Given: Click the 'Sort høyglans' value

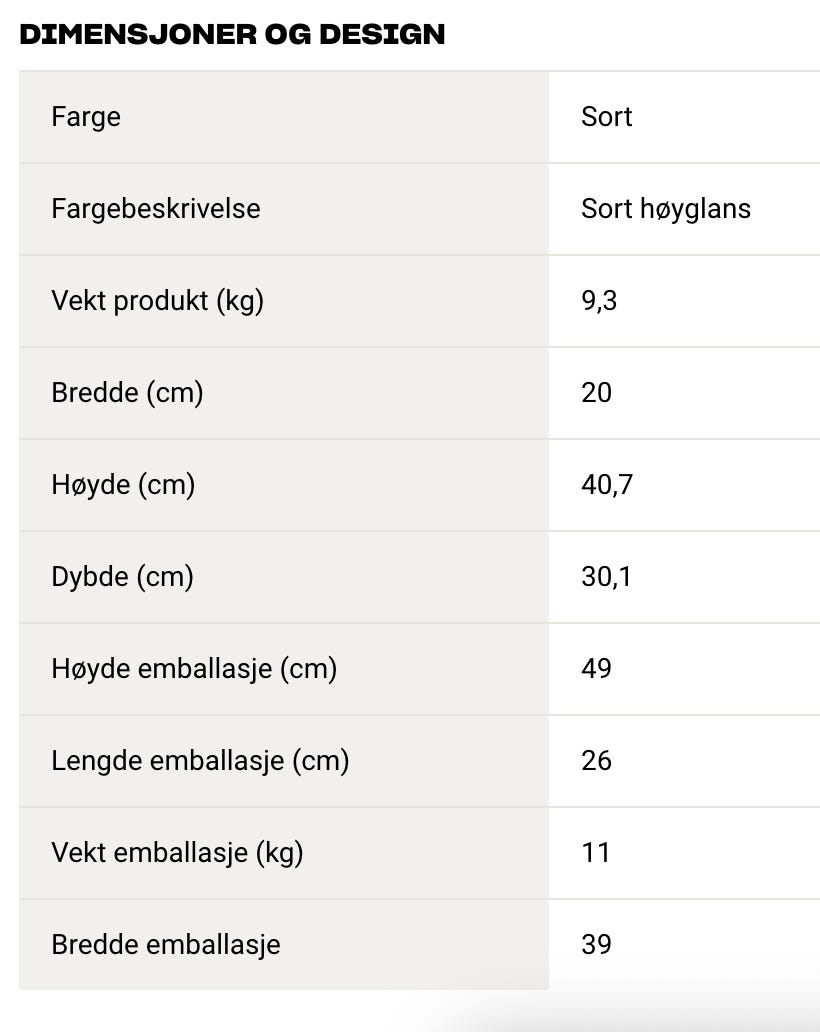Looking at the screenshot, I should [x=665, y=209].
